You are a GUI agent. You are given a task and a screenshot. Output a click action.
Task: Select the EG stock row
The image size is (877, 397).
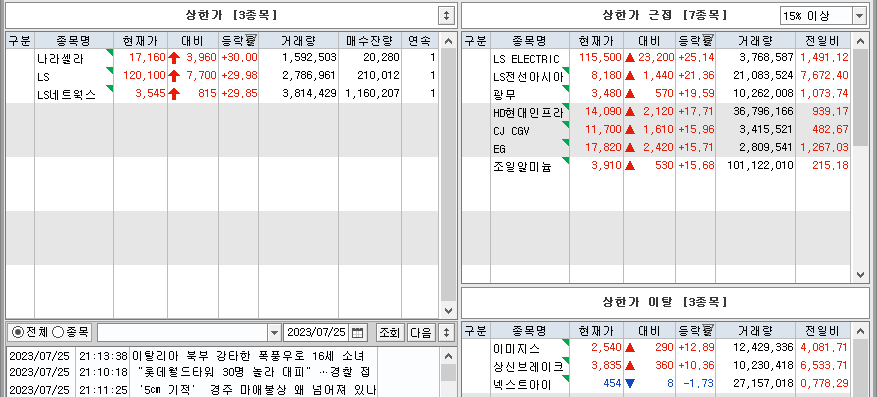(x=656, y=148)
